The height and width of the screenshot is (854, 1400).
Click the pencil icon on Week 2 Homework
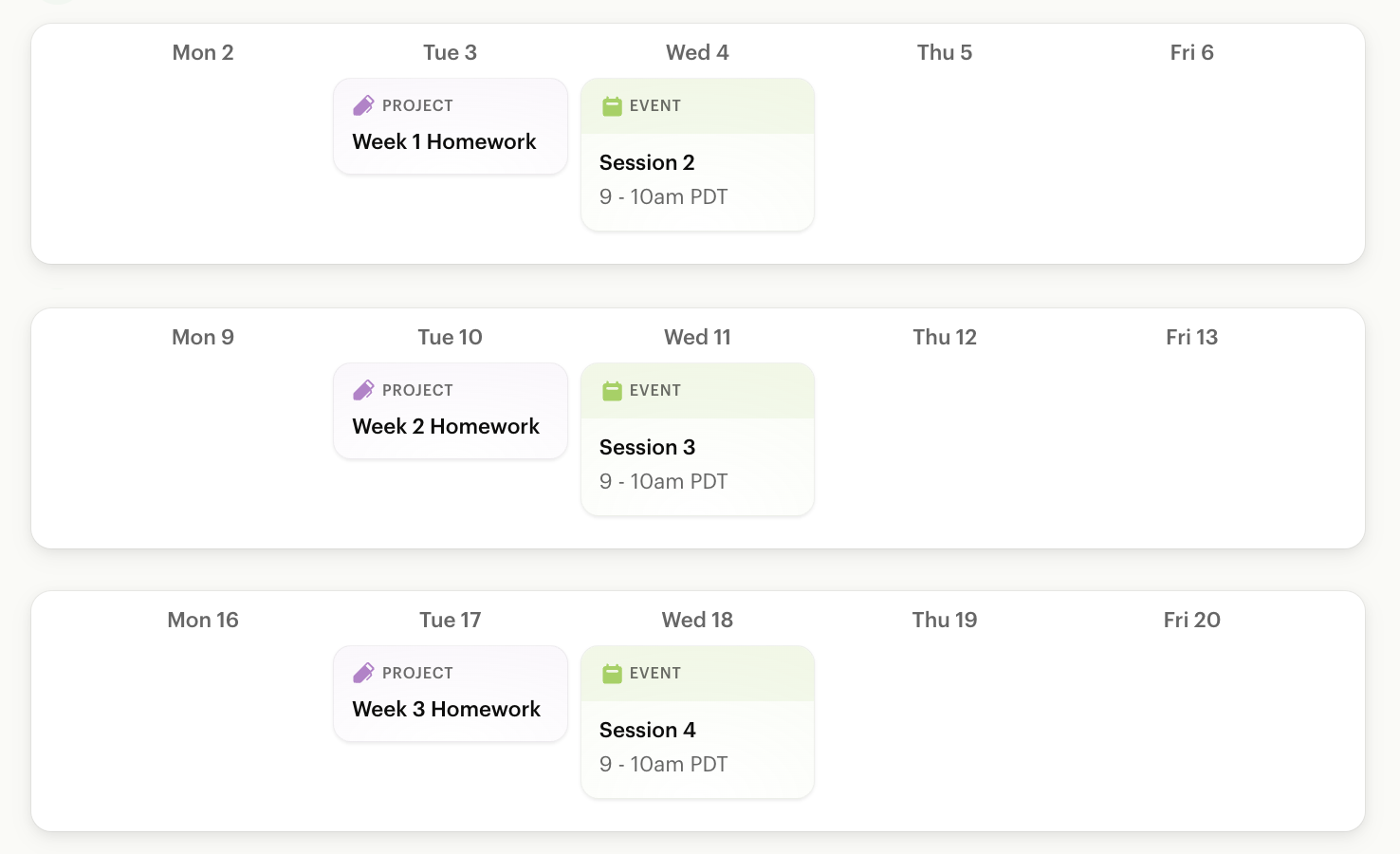tap(363, 390)
